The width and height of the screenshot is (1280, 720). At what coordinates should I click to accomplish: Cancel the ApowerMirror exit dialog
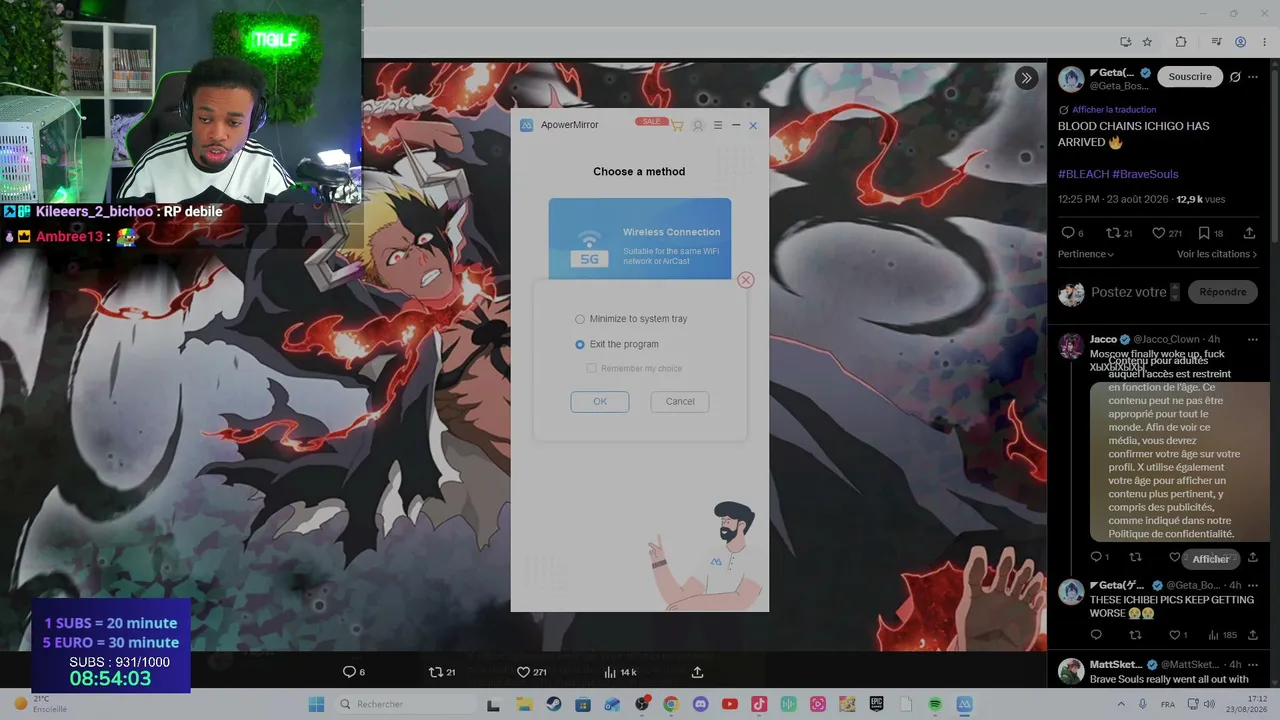[x=680, y=401]
